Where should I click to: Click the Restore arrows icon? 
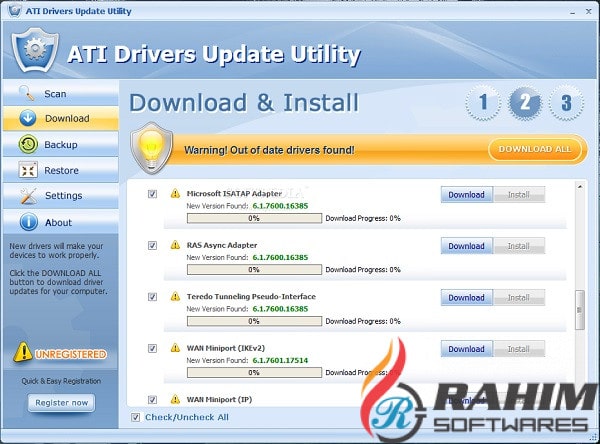click(28, 170)
